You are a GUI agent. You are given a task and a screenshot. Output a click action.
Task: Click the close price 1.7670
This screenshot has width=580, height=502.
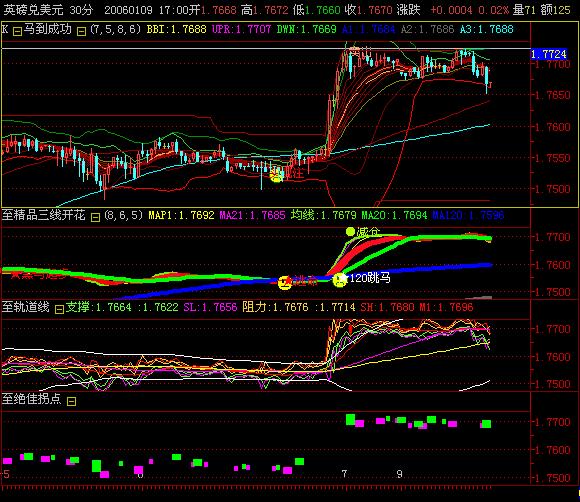(x=374, y=10)
